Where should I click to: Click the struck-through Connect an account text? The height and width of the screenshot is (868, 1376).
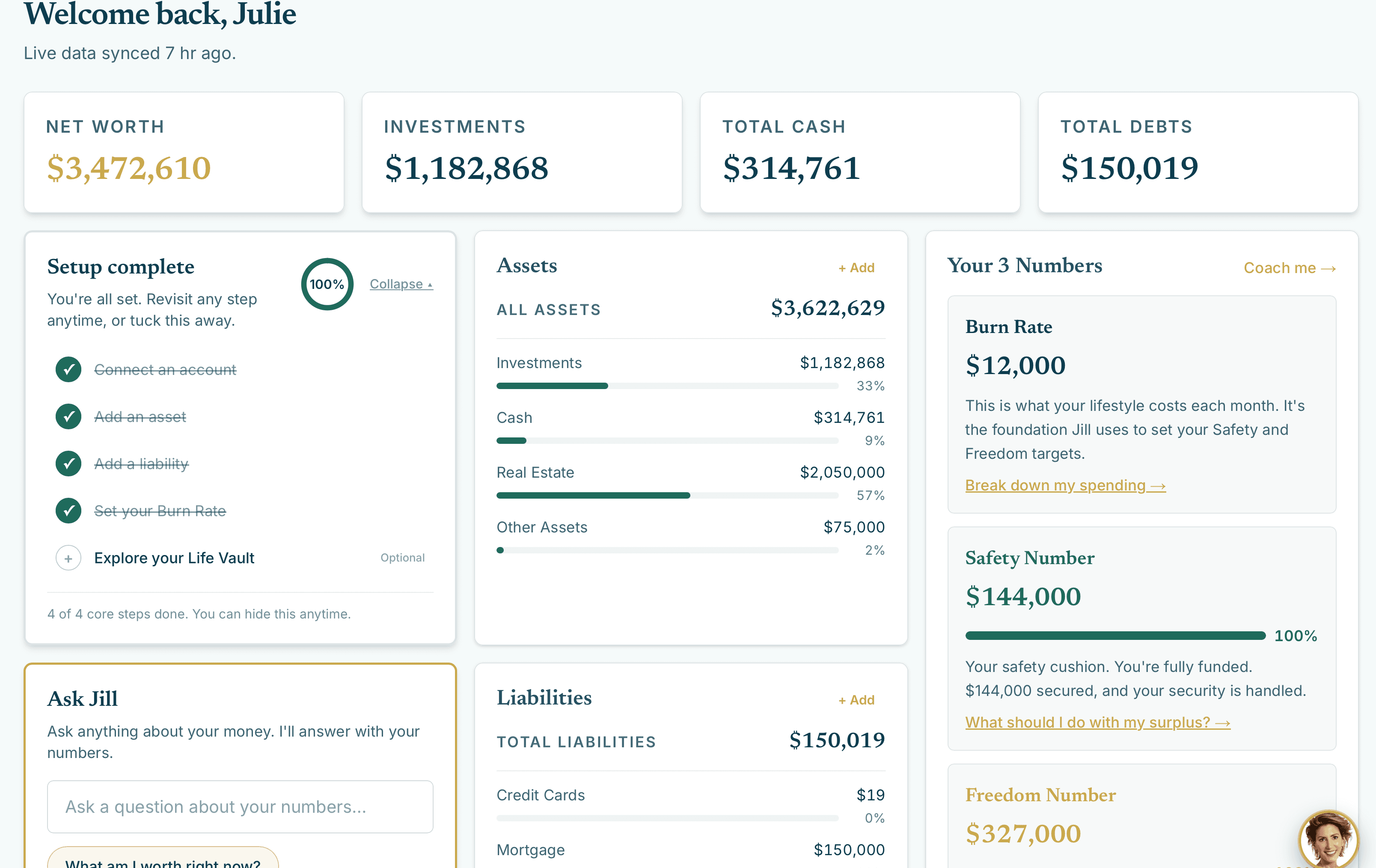point(165,370)
